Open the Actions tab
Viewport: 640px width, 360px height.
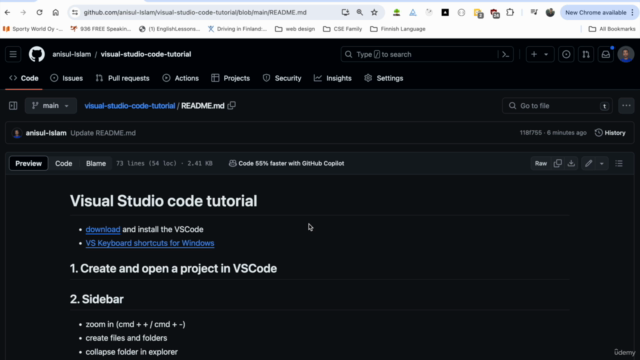click(x=180, y=78)
